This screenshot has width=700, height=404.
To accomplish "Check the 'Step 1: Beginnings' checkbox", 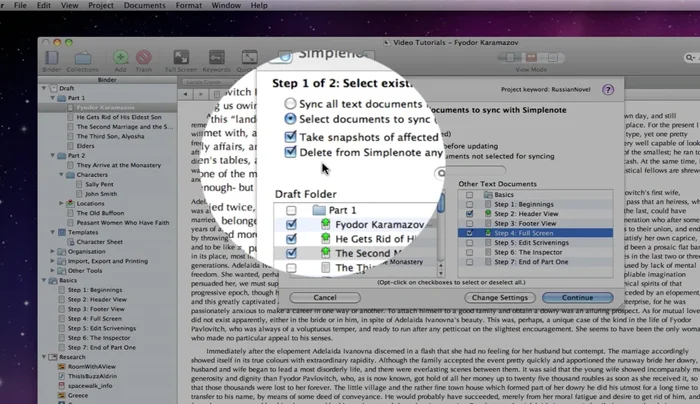I will (x=470, y=202).
